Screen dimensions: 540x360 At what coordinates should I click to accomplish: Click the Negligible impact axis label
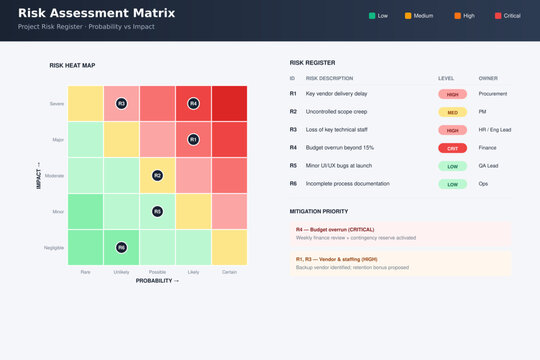(x=54, y=248)
